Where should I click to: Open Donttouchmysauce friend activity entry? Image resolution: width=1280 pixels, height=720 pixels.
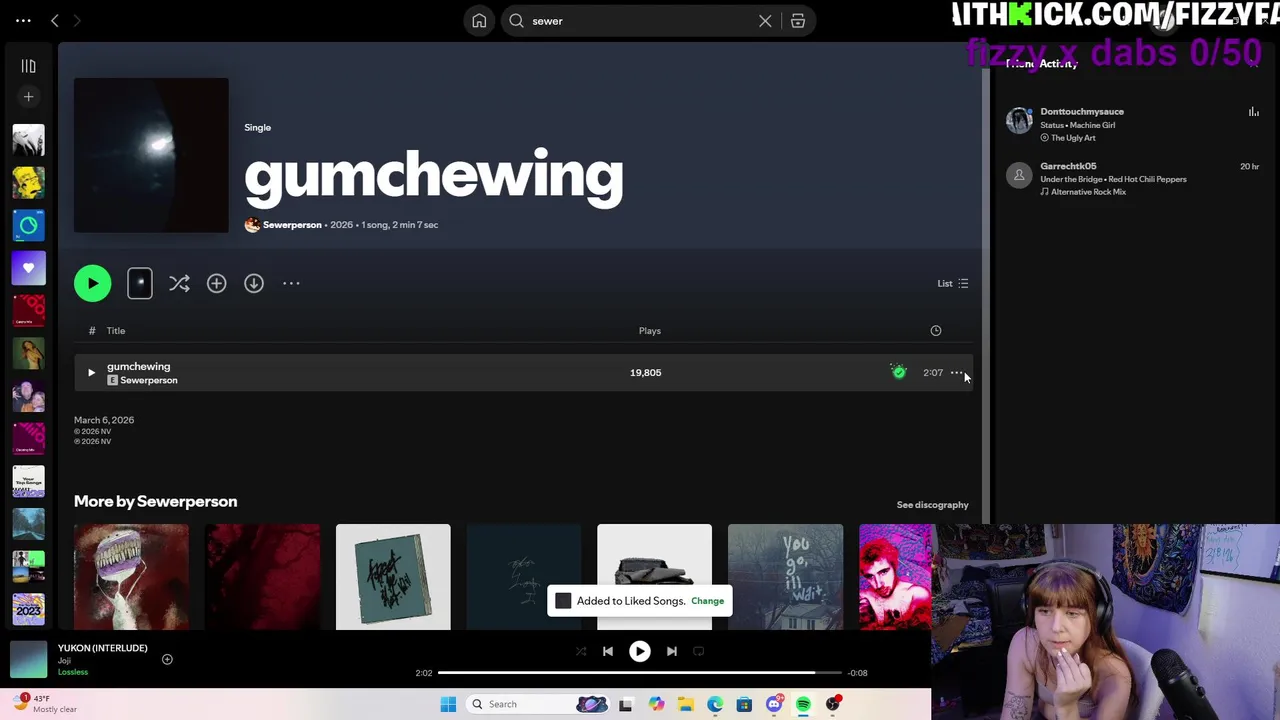1133,124
